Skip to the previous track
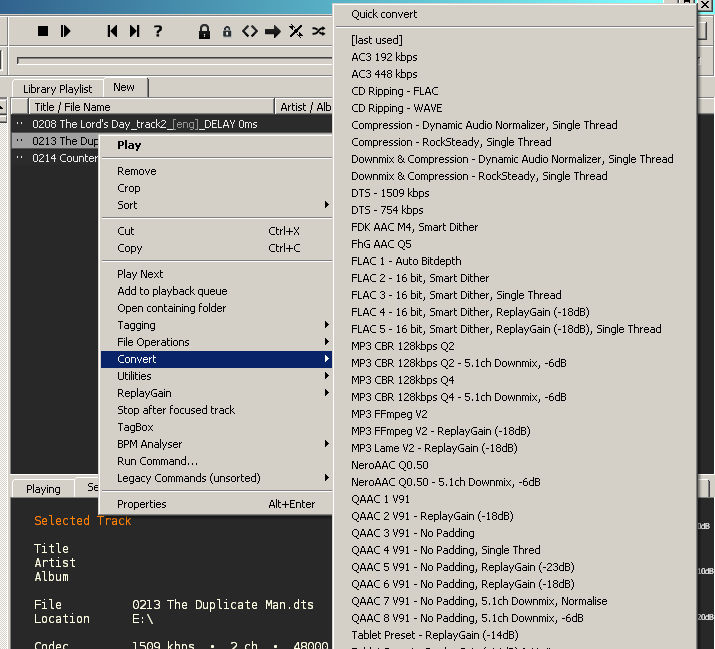Screen dimensions: 715x649 [112, 31]
